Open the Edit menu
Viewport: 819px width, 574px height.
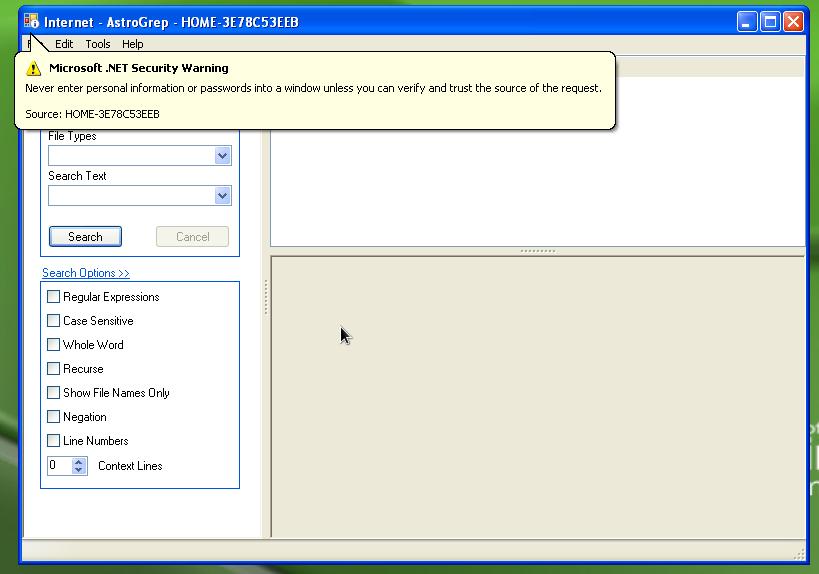(64, 44)
